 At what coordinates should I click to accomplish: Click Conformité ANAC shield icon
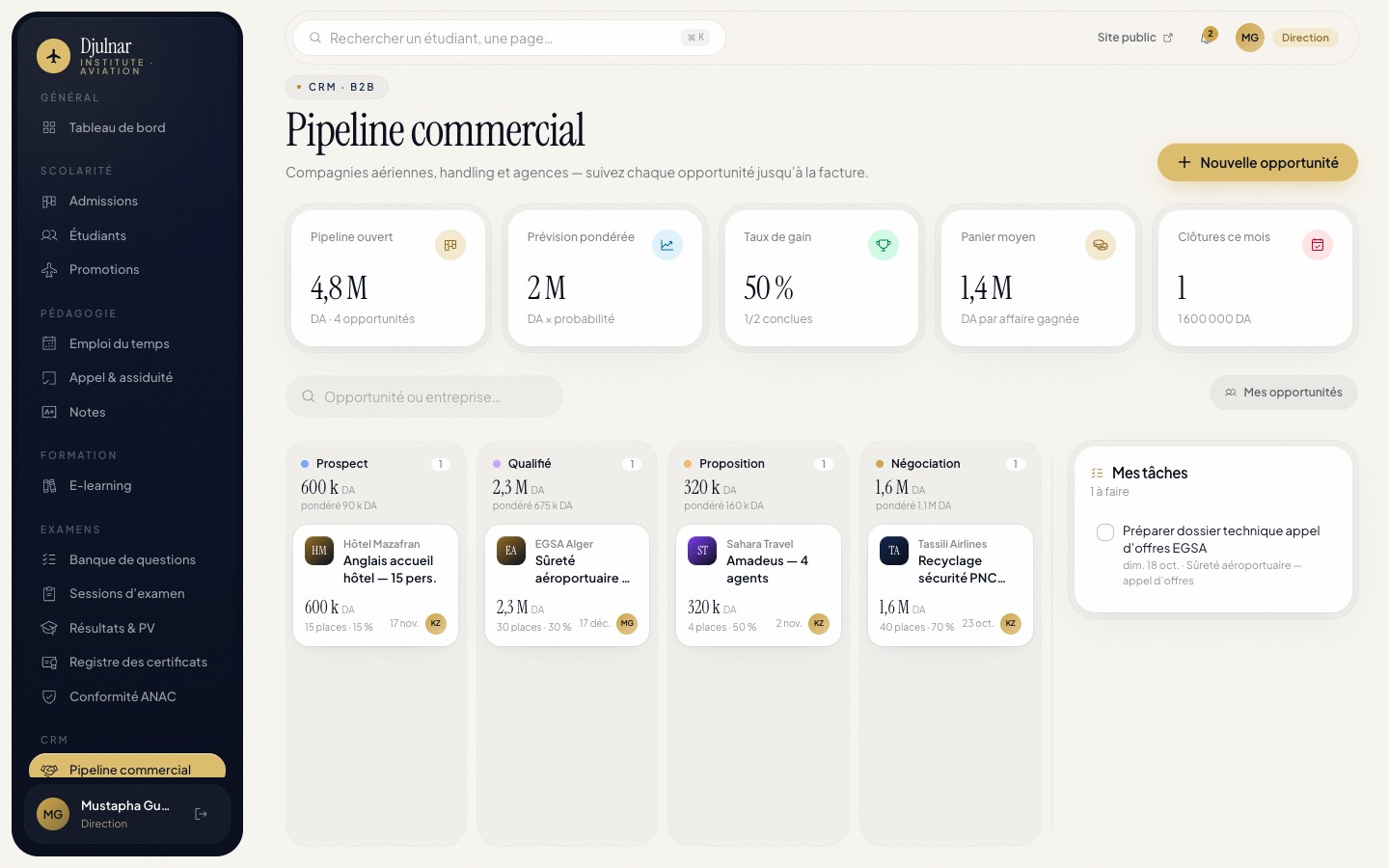(x=49, y=696)
